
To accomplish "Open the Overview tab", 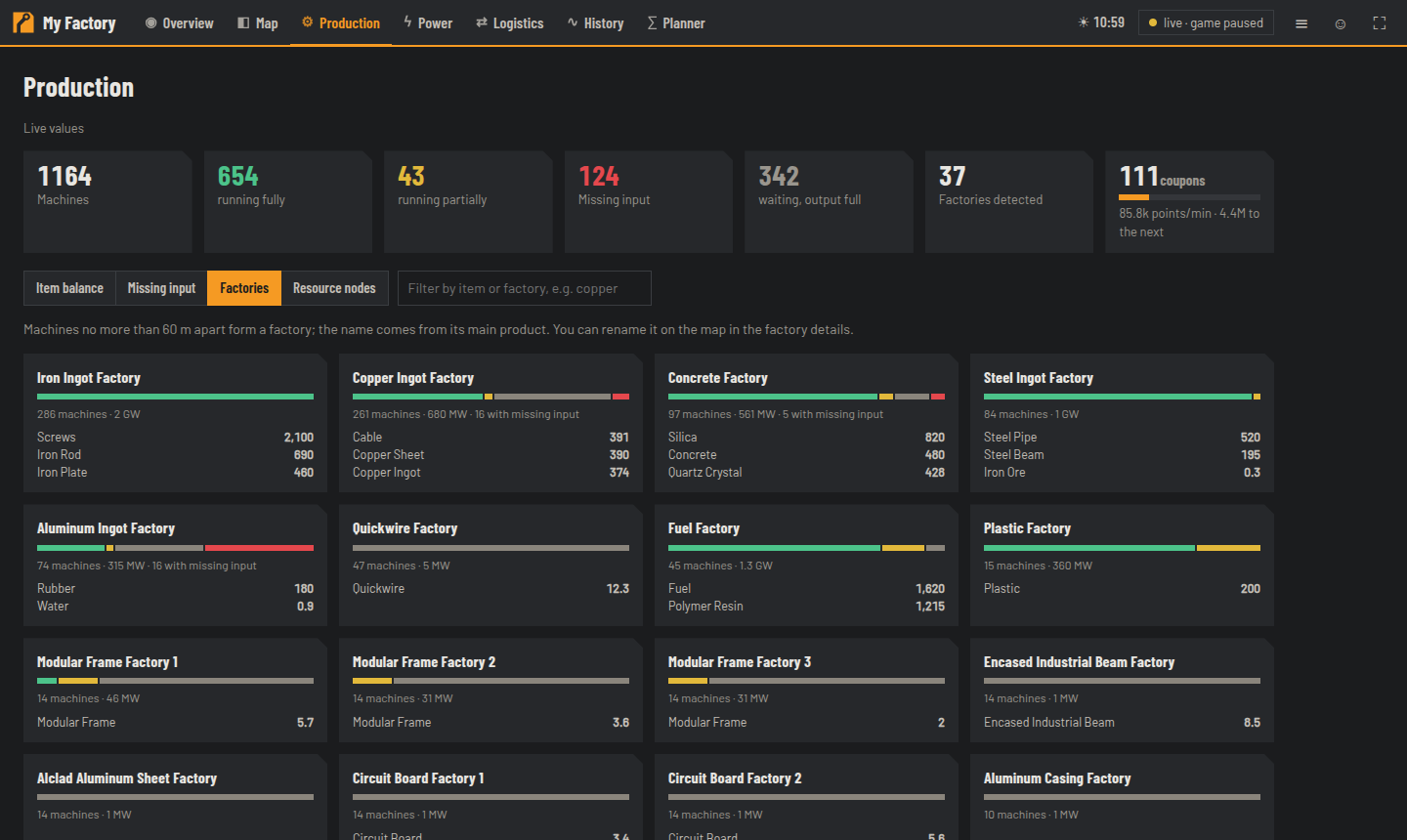I will click(180, 23).
